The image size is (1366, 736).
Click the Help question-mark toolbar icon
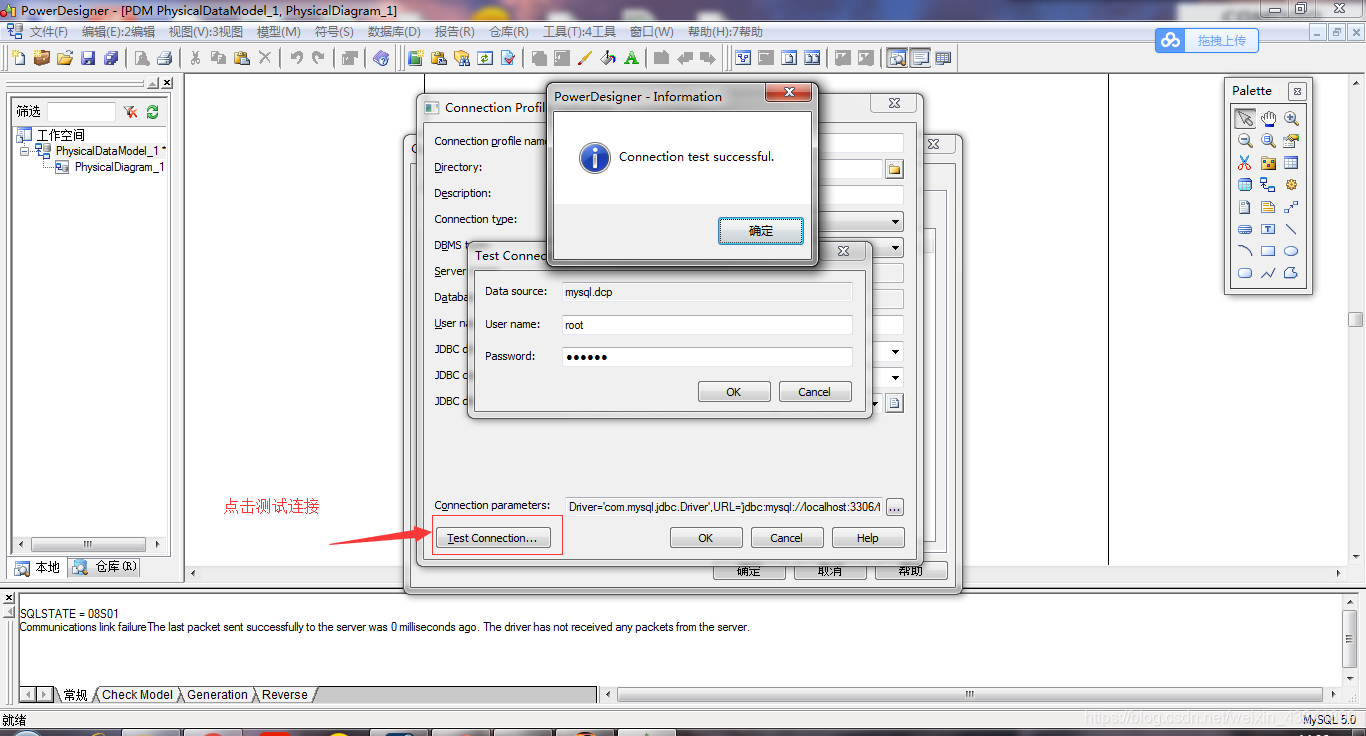pyautogui.click(x=381, y=58)
